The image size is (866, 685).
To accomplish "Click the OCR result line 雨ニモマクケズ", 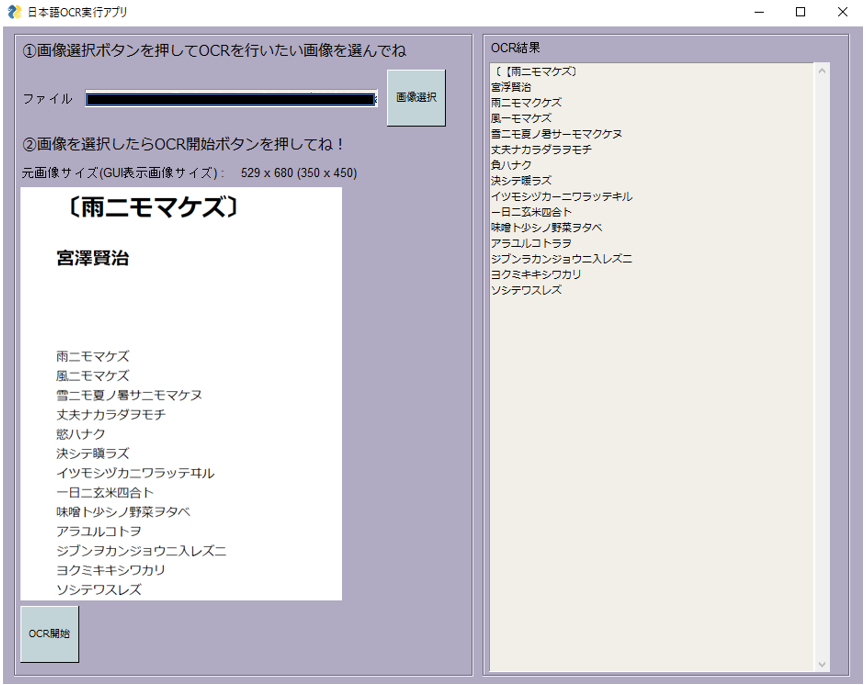I will click(526, 103).
